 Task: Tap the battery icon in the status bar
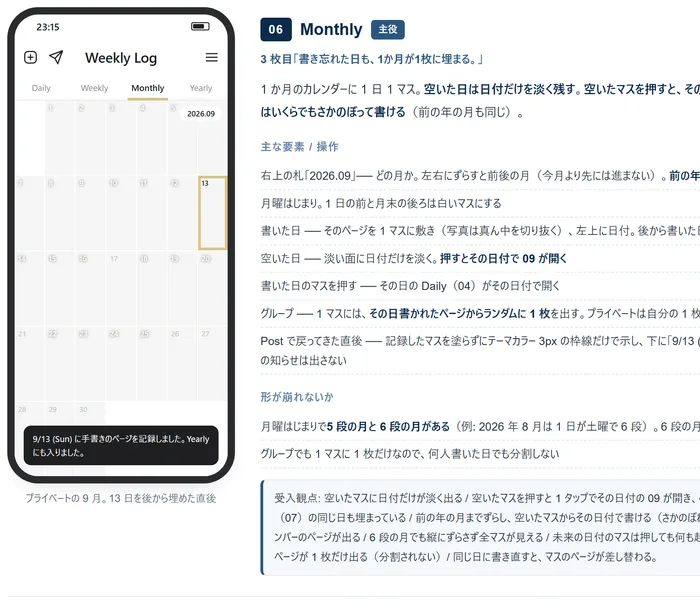click(x=200, y=26)
